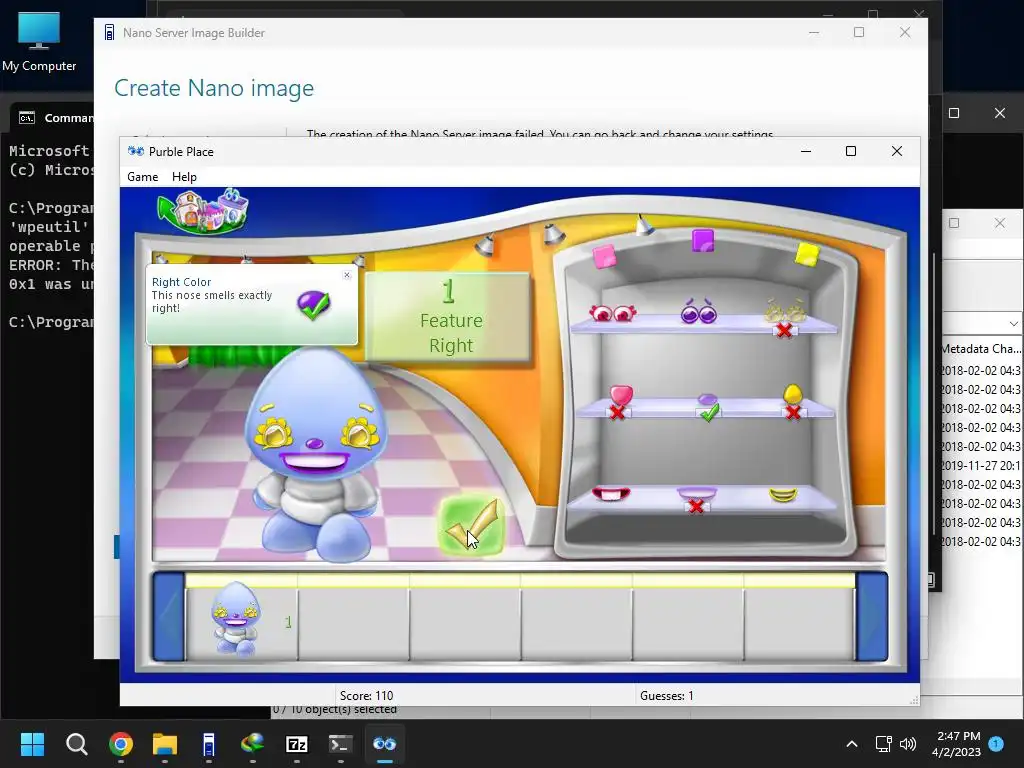Open the 7-Zip taskbar icon
The image size is (1024, 768).
point(296,744)
